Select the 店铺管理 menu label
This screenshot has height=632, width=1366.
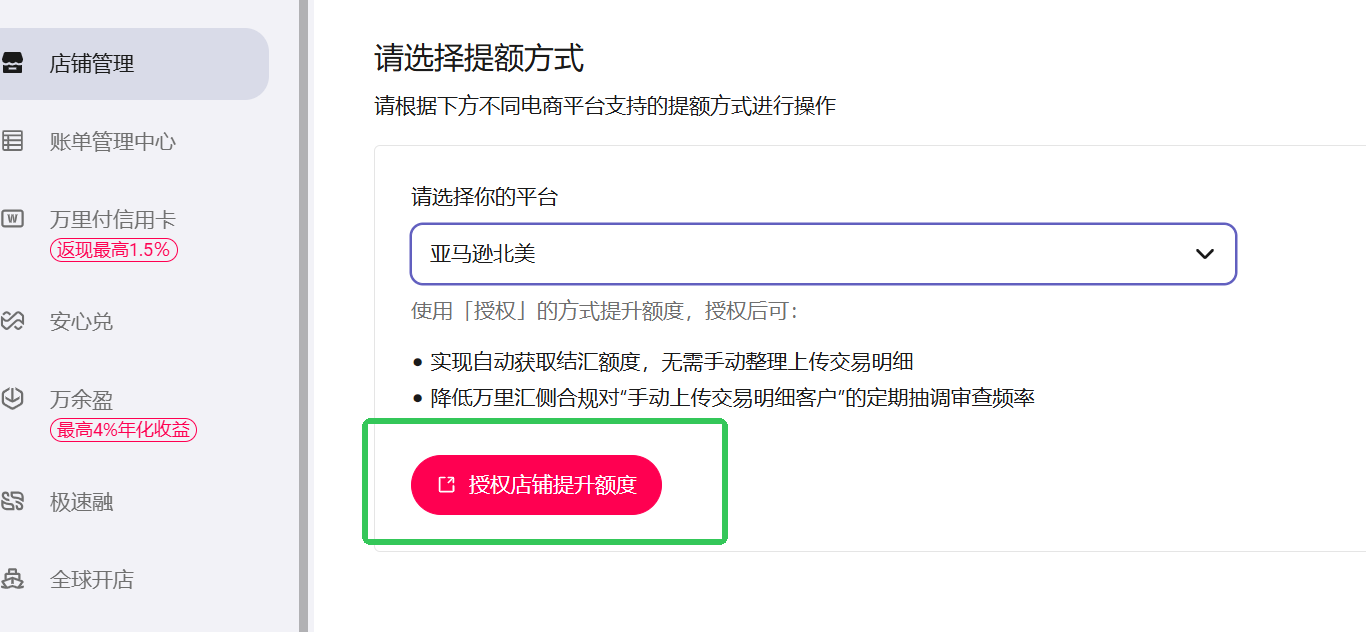point(92,64)
